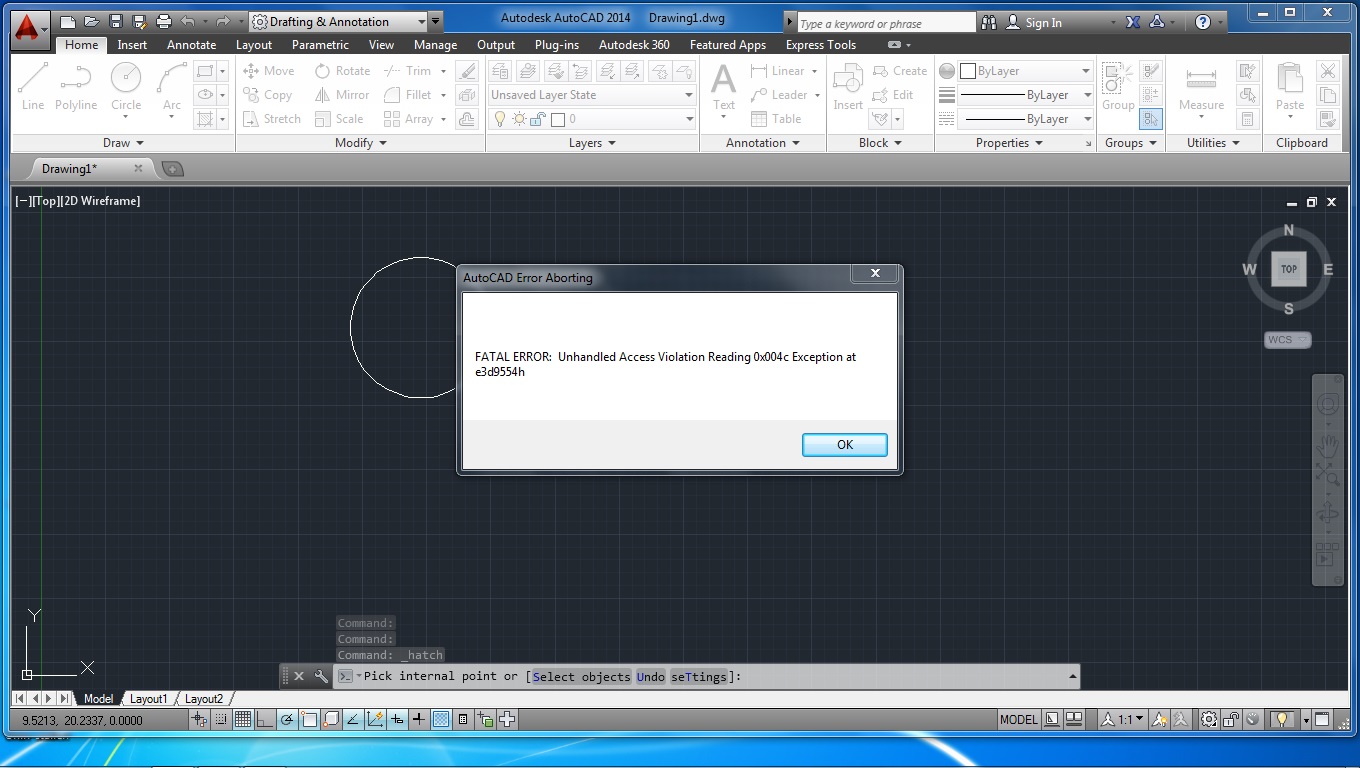Click the Open file icon in Quick Access
Viewport: 1360px width, 768px height.
(91, 21)
